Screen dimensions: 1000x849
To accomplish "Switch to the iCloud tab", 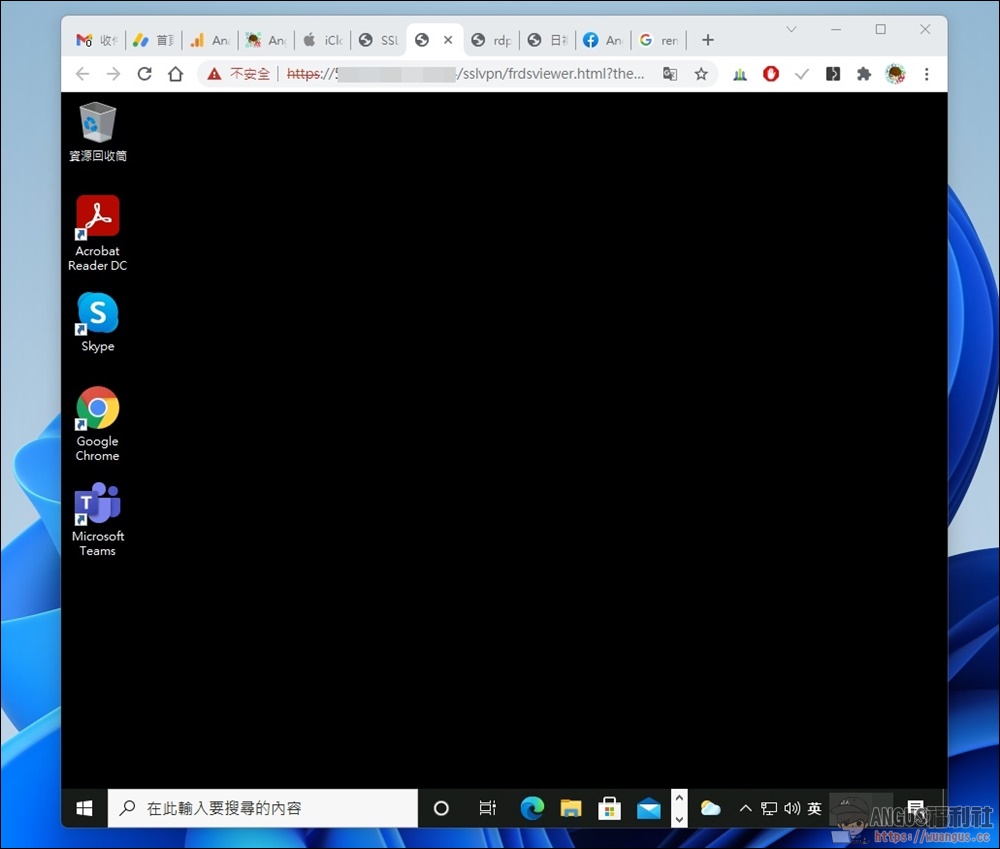I will pyautogui.click(x=322, y=40).
